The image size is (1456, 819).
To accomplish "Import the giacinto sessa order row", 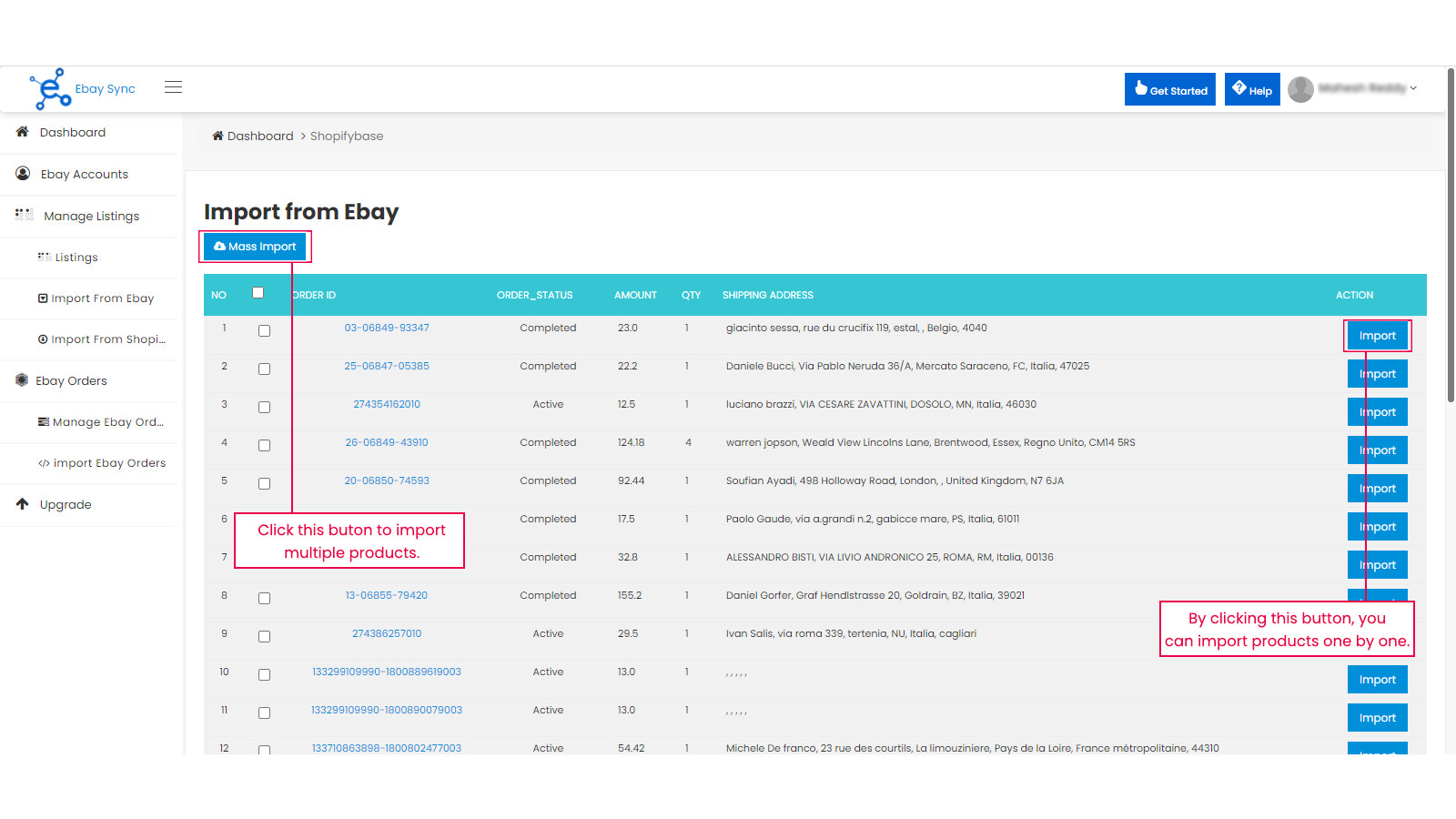I will click(x=1378, y=336).
